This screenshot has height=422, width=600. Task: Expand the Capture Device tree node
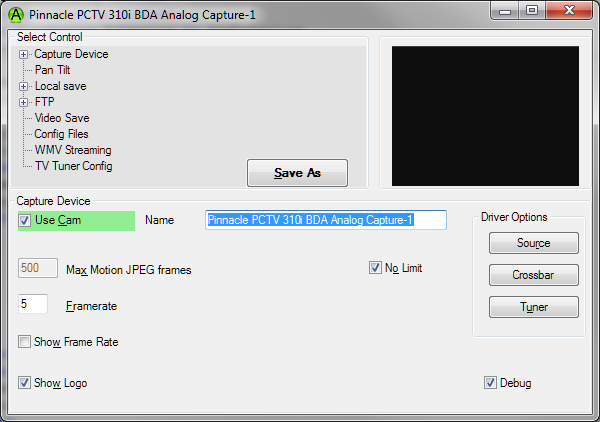click(x=23, y=55)
